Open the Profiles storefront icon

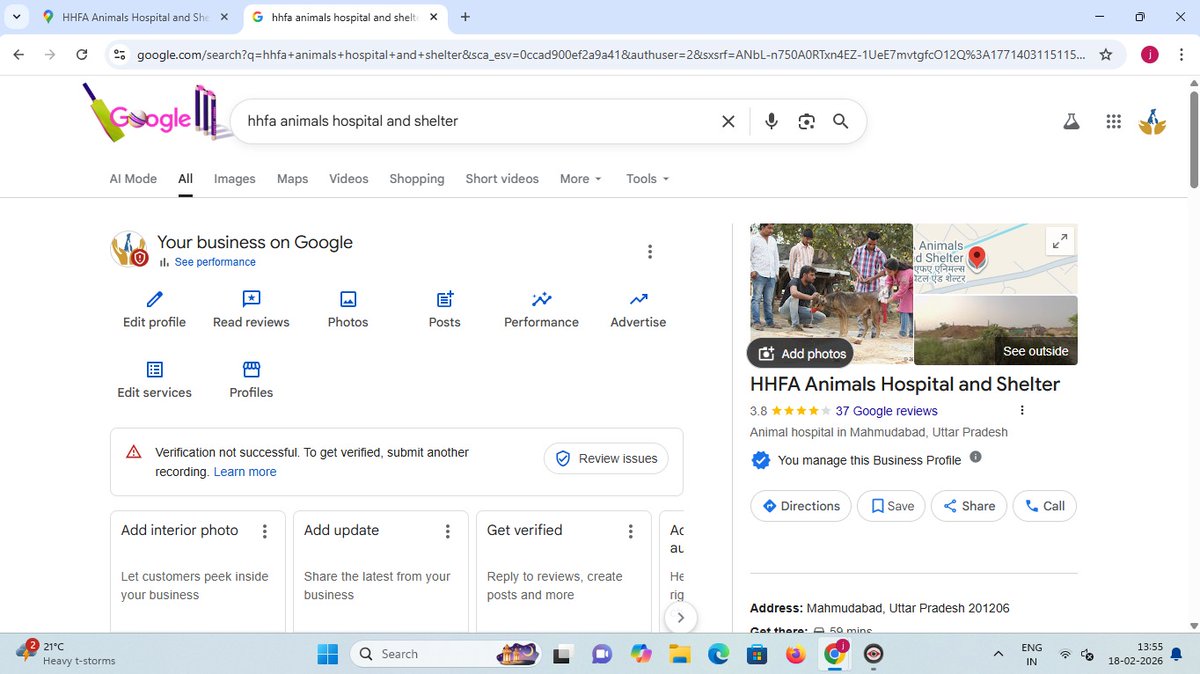tap(251, 369)
